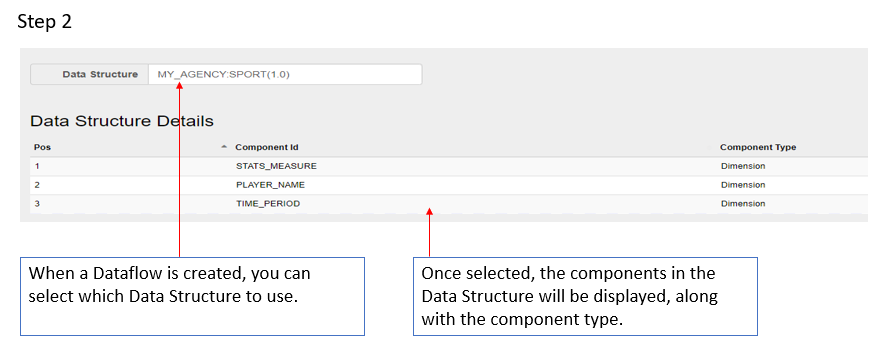The width and height of the screenshot is (890, 361).
Task: Click position 1 cell in the table
Action: pos(37,166)
